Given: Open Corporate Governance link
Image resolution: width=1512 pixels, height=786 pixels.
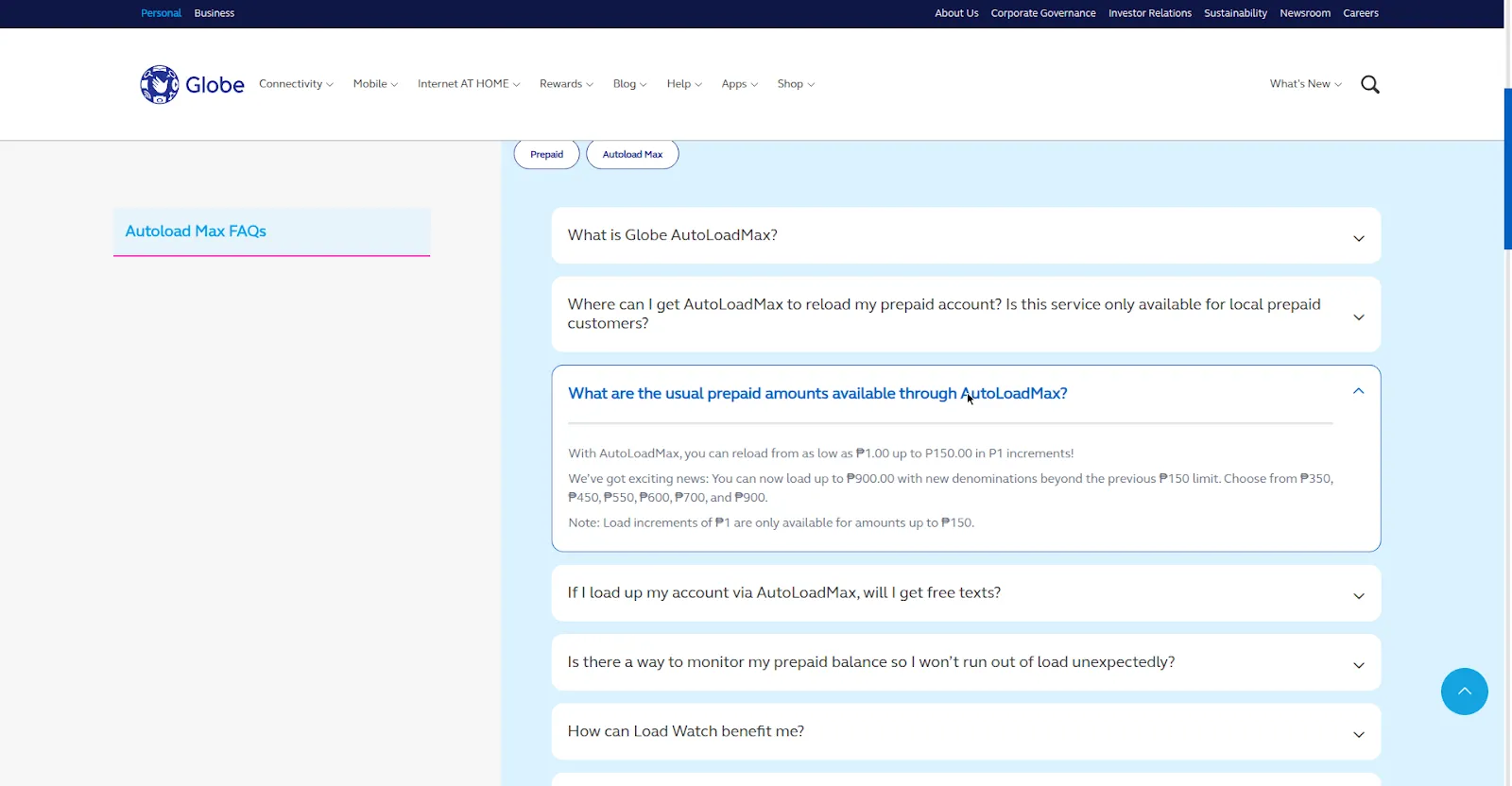Looking at the screenshot, I should coord(1043,13).
